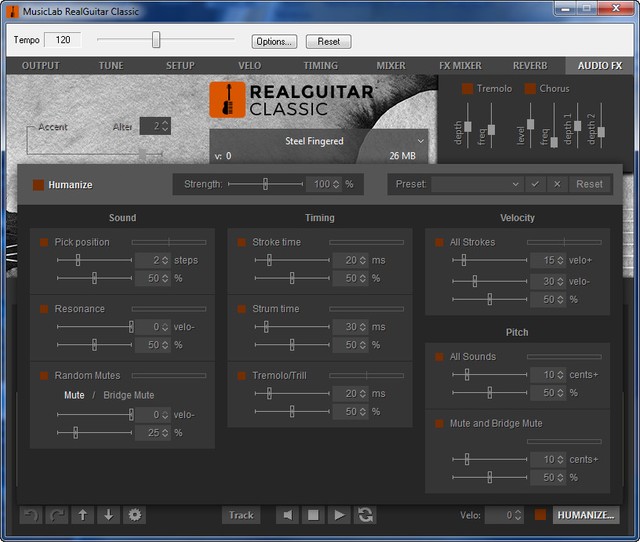Click the loop/refresh icon in transport
Screen dimensions: 640x542
366,515
